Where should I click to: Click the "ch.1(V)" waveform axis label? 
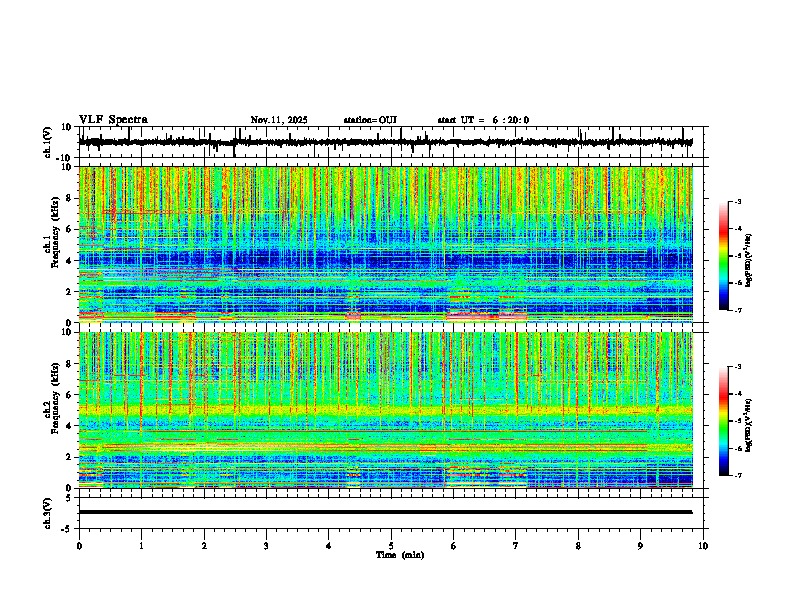48,142
